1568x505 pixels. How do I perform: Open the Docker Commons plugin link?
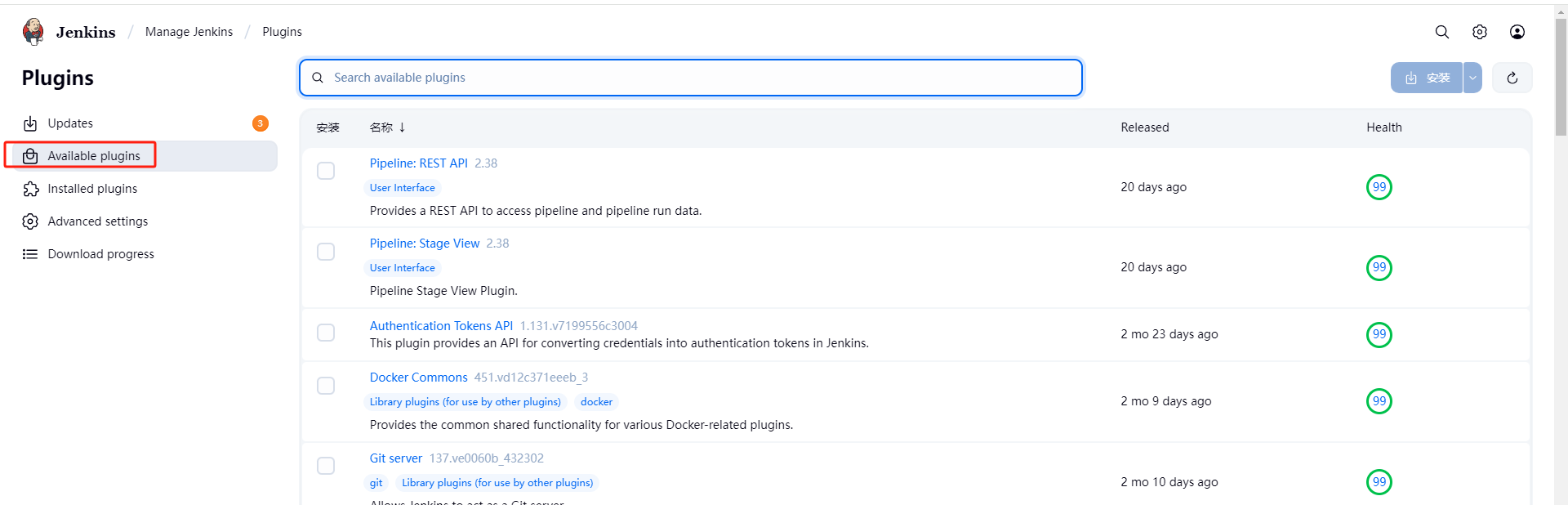coord(418,378)
